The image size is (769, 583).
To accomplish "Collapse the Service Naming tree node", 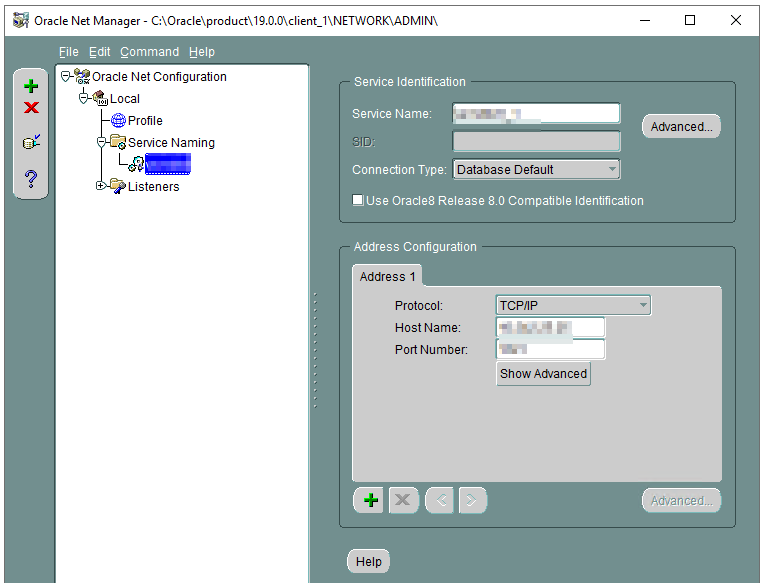I will coord(101,142).
